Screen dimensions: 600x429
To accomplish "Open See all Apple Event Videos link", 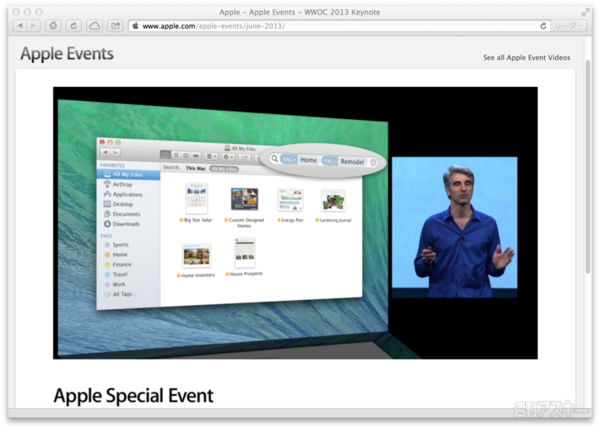I will pos(527,58).
